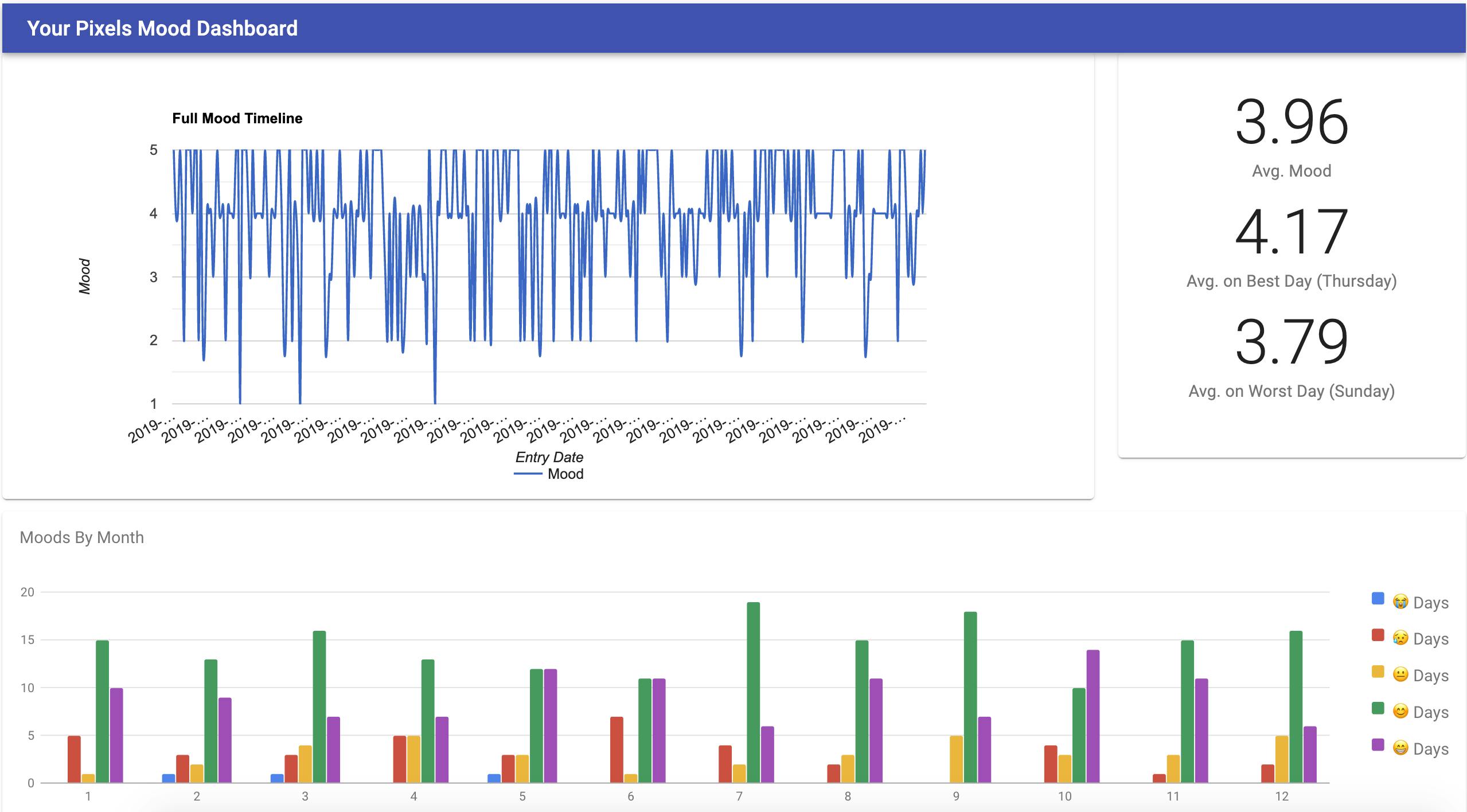Select the green legend color swatch
1467x812 pixels.
click(1378, 709)
